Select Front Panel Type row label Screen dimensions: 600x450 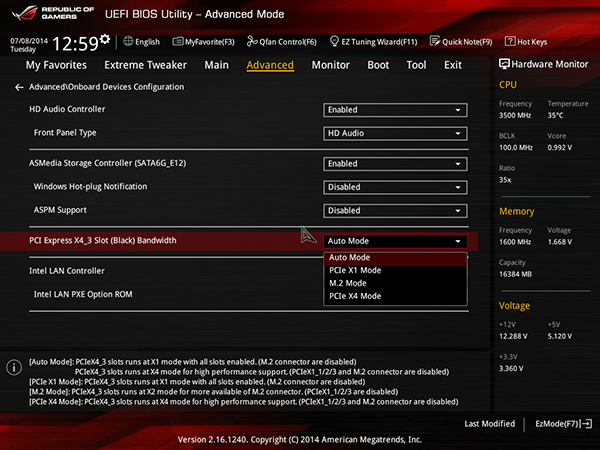[x=65, y=133]
